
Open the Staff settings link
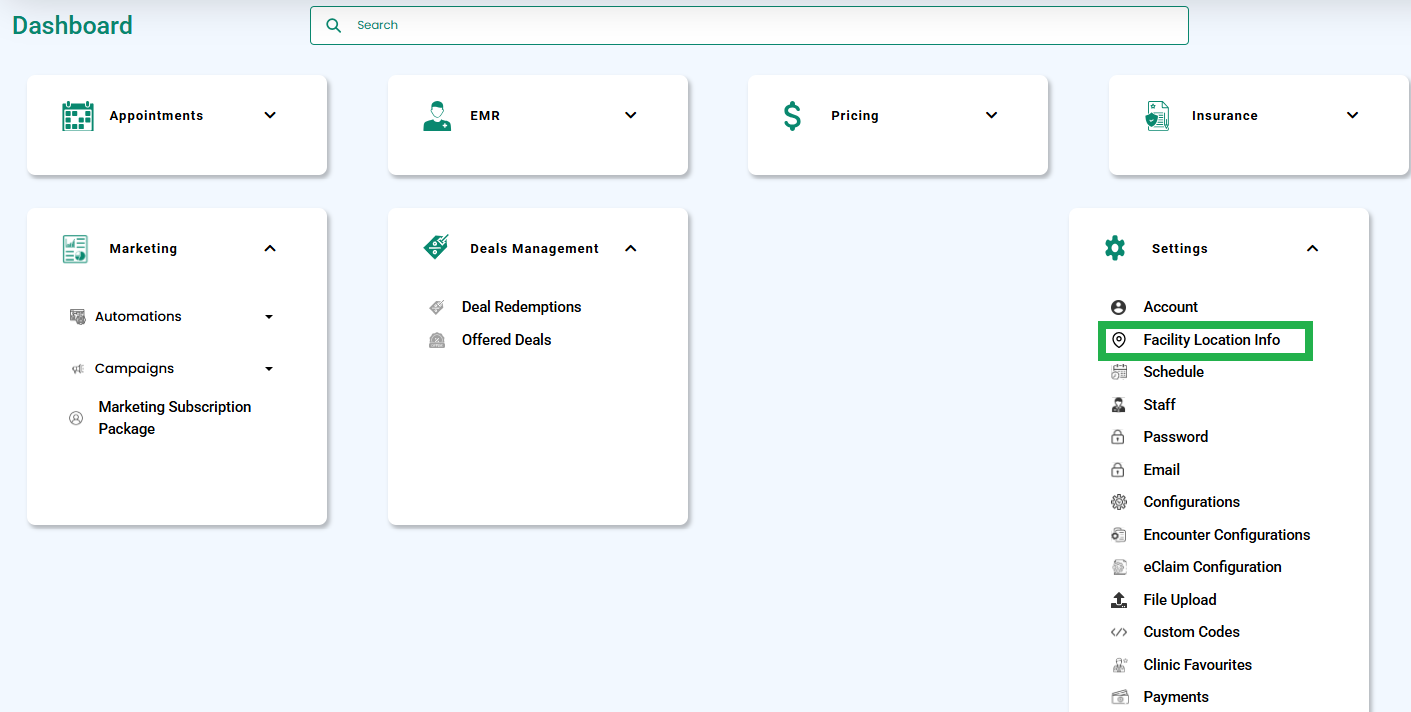coord(1159,405)
